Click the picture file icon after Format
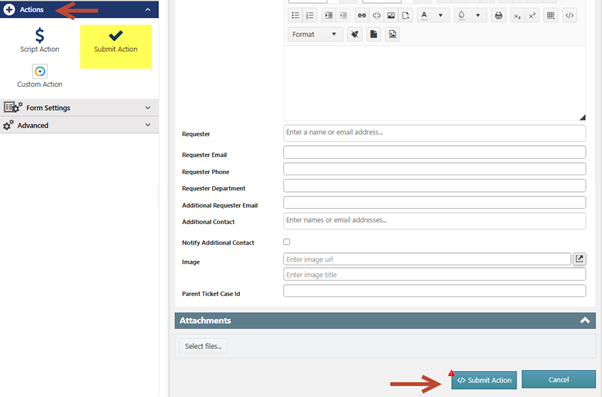The height and width of the screenshot is (397, 602). click(392, 34)
